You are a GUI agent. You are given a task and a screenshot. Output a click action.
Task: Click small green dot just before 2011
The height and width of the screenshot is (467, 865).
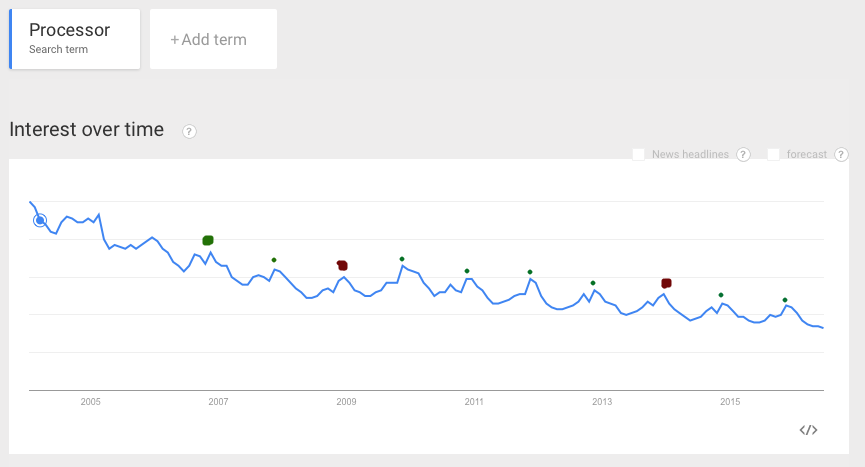pyautogui.click(x=467, y=271)
